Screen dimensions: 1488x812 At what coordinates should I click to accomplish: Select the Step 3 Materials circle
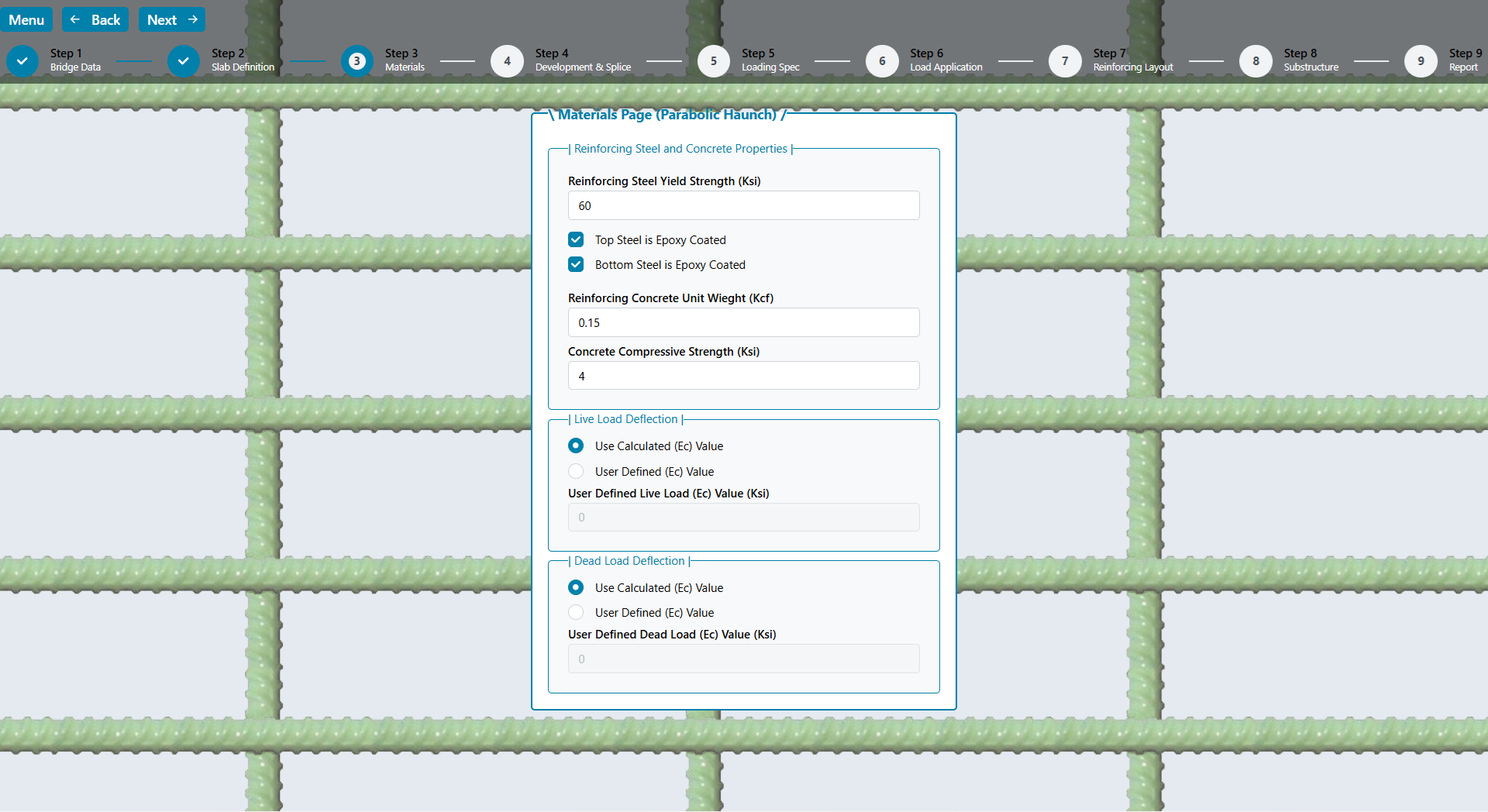pos(356,61)
